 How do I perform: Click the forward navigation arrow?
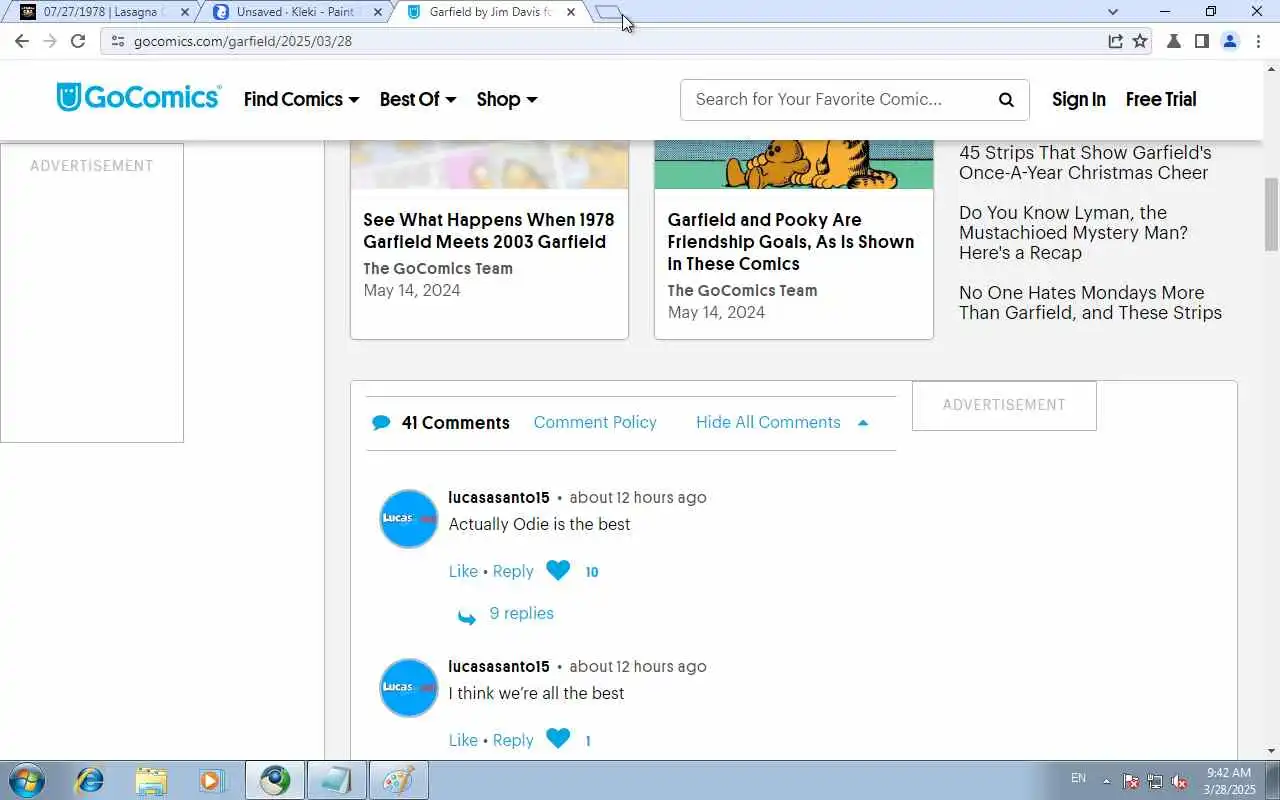[x=50, y=41]
